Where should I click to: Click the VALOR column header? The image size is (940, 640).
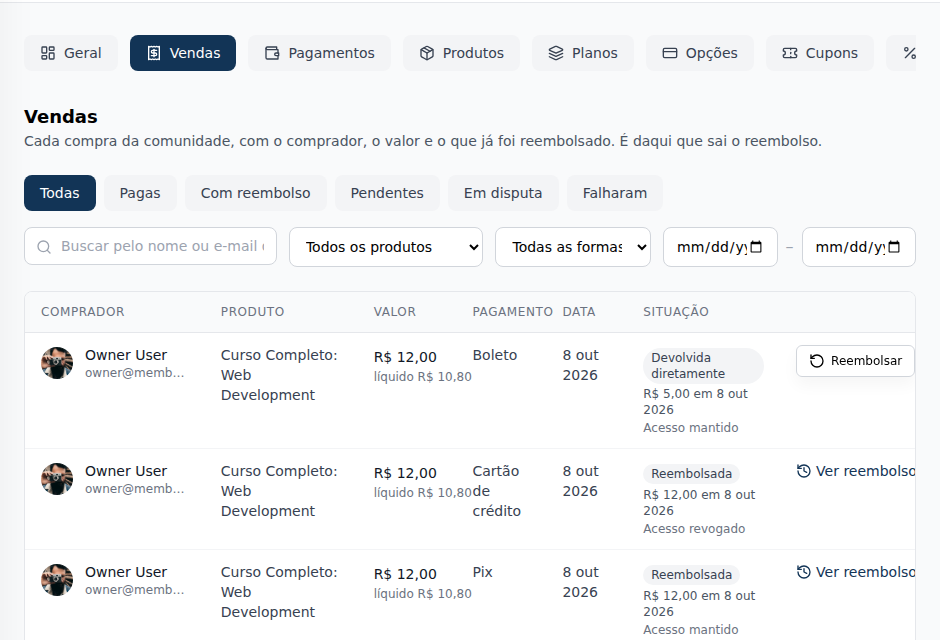coord(394,312)
